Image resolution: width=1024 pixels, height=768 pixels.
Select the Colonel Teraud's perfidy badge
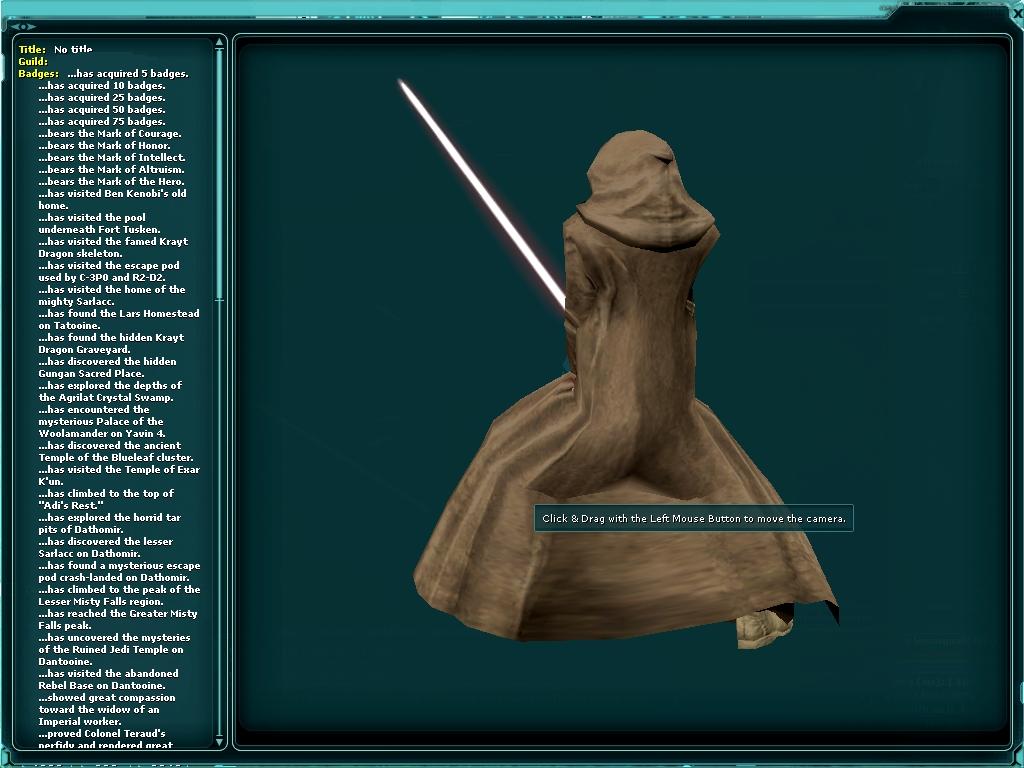tap(106, 739)
